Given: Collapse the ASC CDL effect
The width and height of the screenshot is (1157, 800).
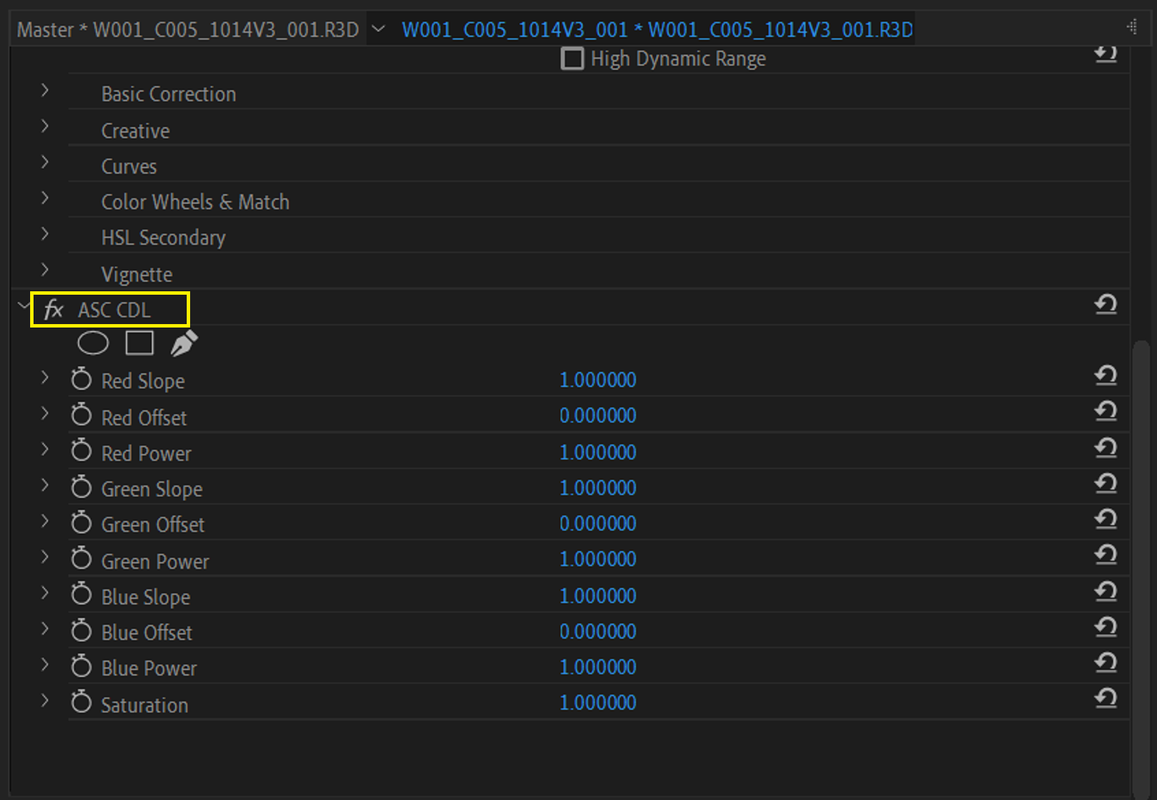Looking at the screenshot, I should click(x=23, y=304).
